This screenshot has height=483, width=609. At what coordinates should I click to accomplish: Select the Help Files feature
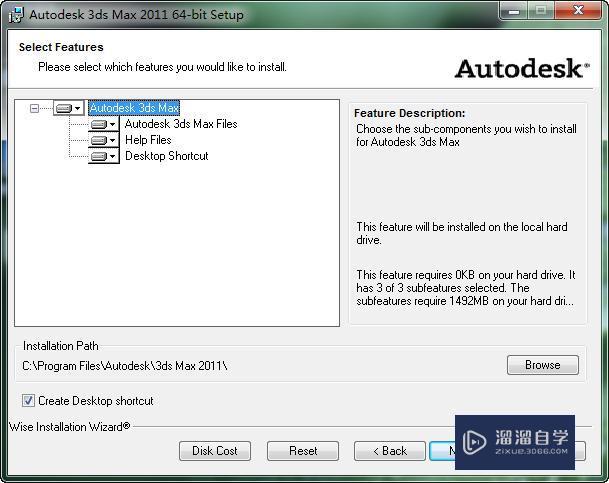click(148, 140)
